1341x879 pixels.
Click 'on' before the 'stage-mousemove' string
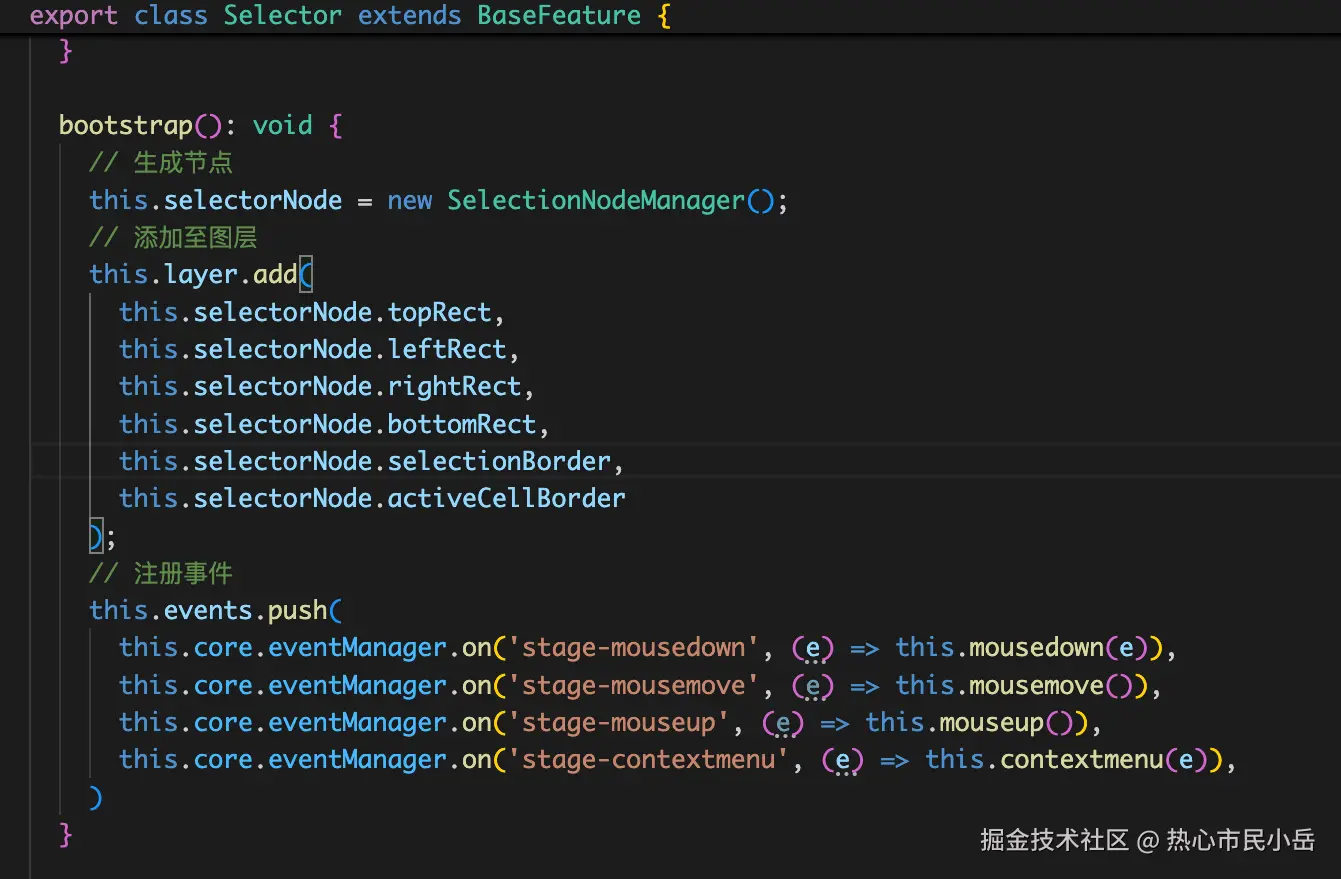[x=477, y=685]
